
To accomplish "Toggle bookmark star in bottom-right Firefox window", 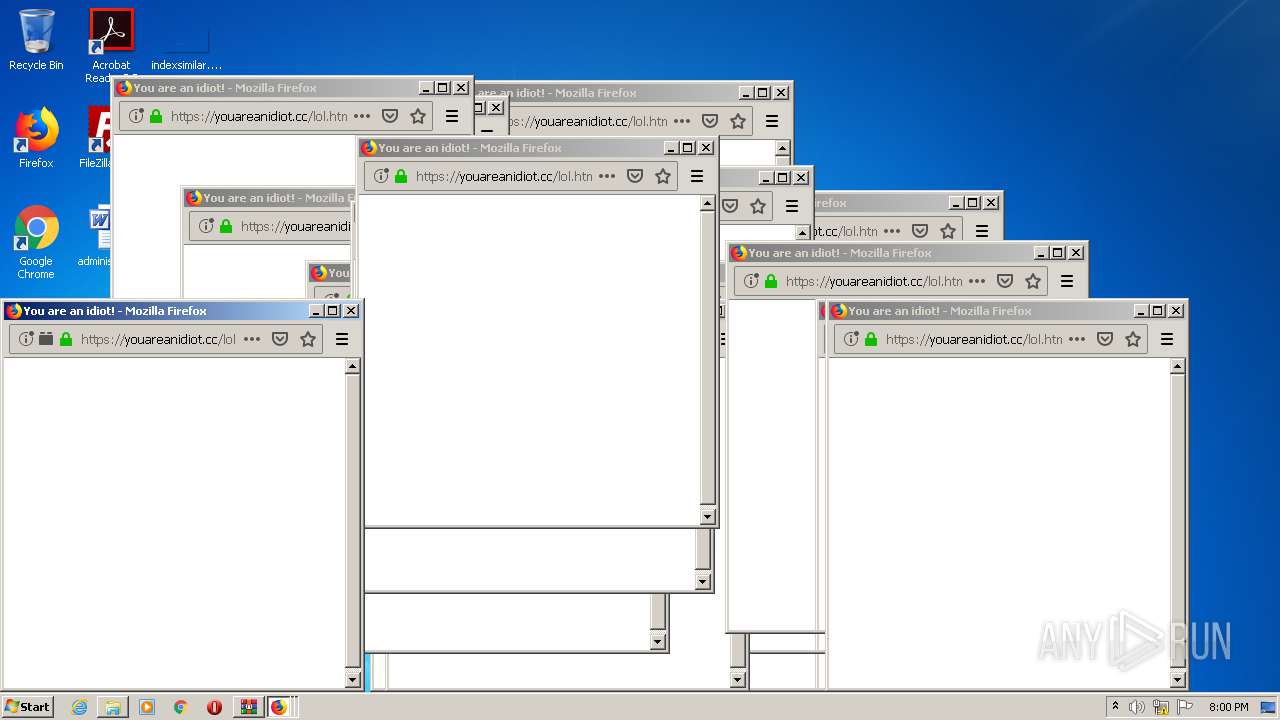I will [x=1133, y=339].
